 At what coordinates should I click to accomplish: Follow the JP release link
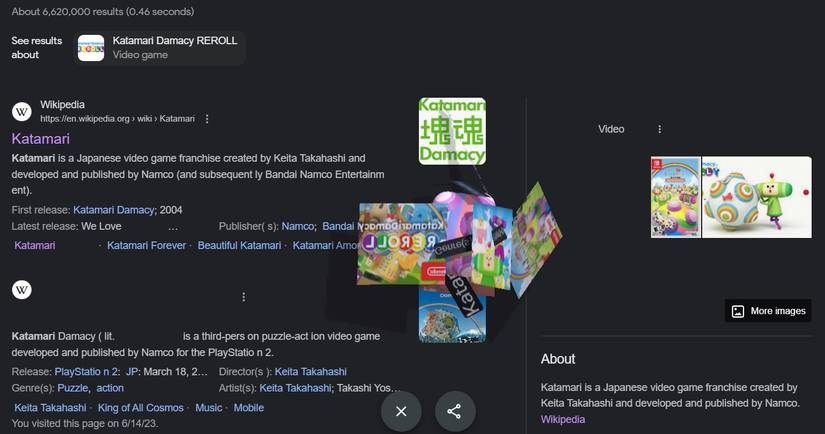(132, 371)
